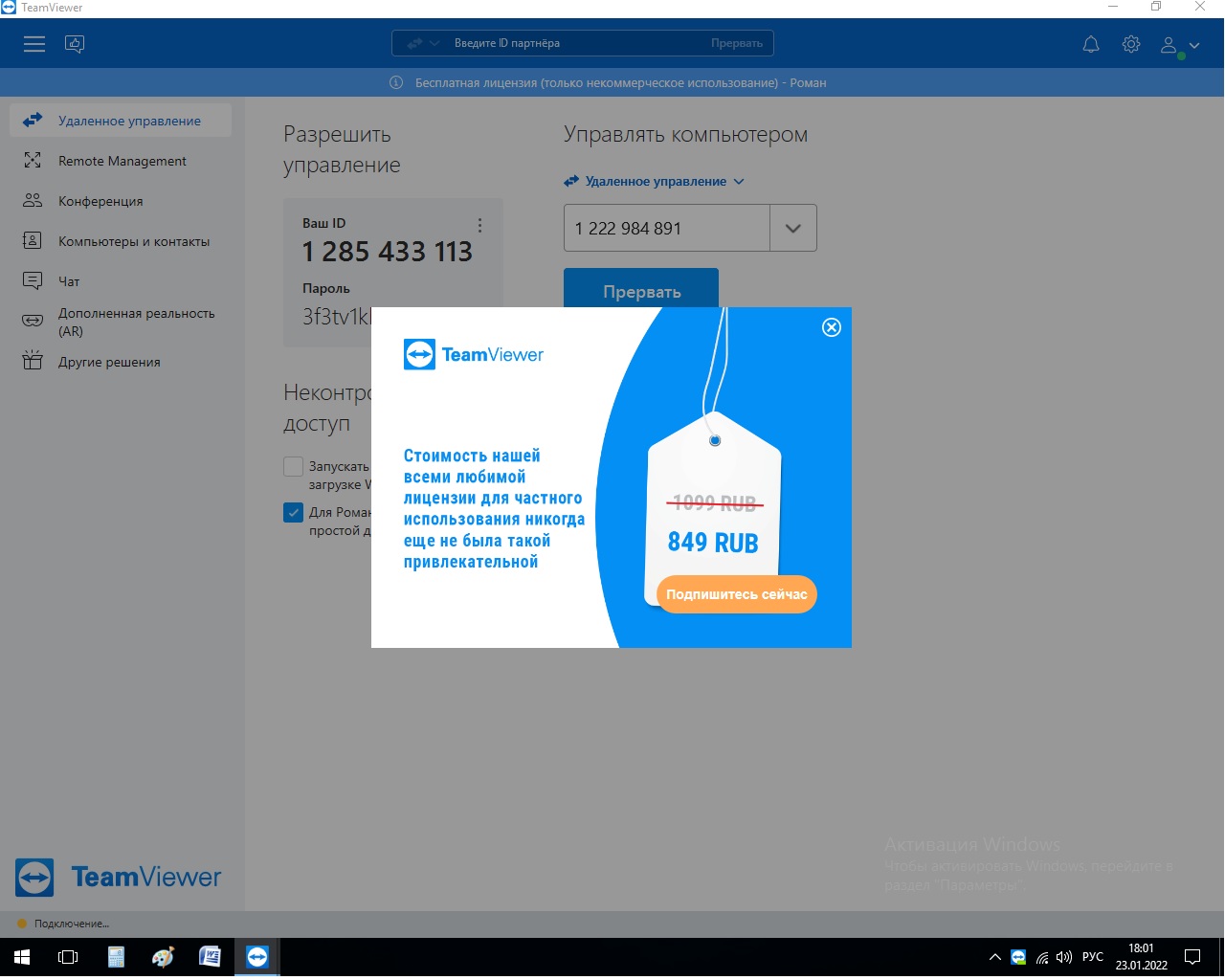Click partner ID field 1 222 984 891

click(667, 228)
